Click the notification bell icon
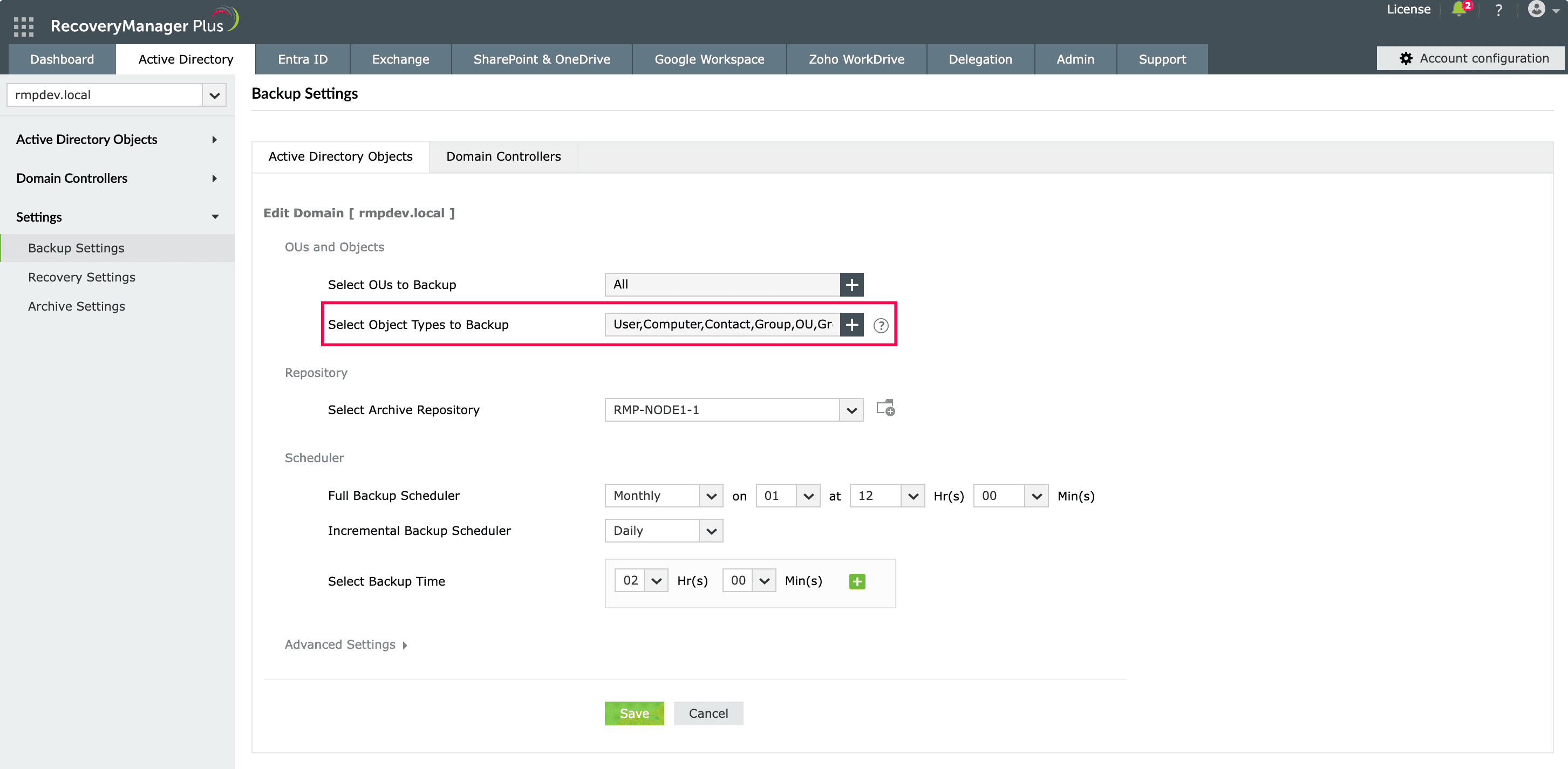Screen dimensions: 1568x769 (1459, 9)
